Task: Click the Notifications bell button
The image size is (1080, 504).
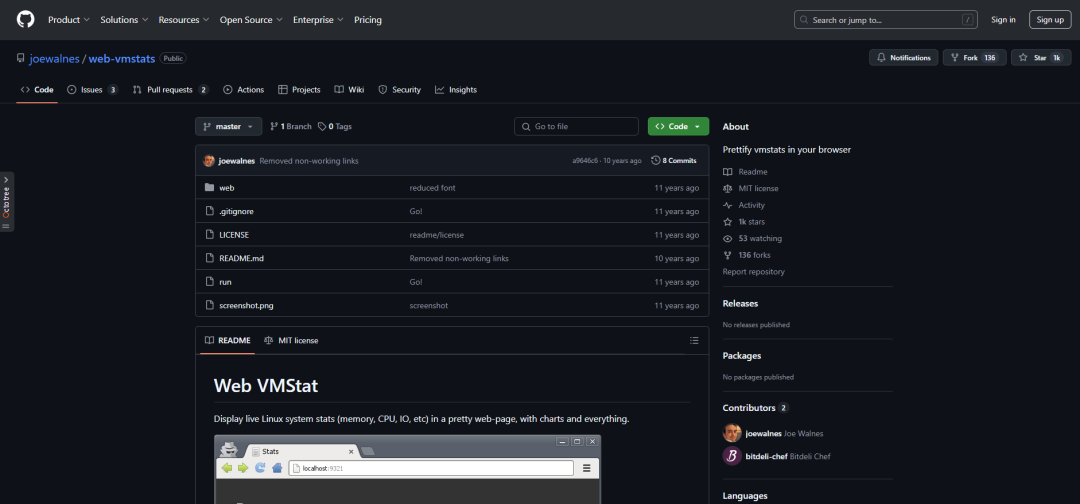Action: coord(903,58)
